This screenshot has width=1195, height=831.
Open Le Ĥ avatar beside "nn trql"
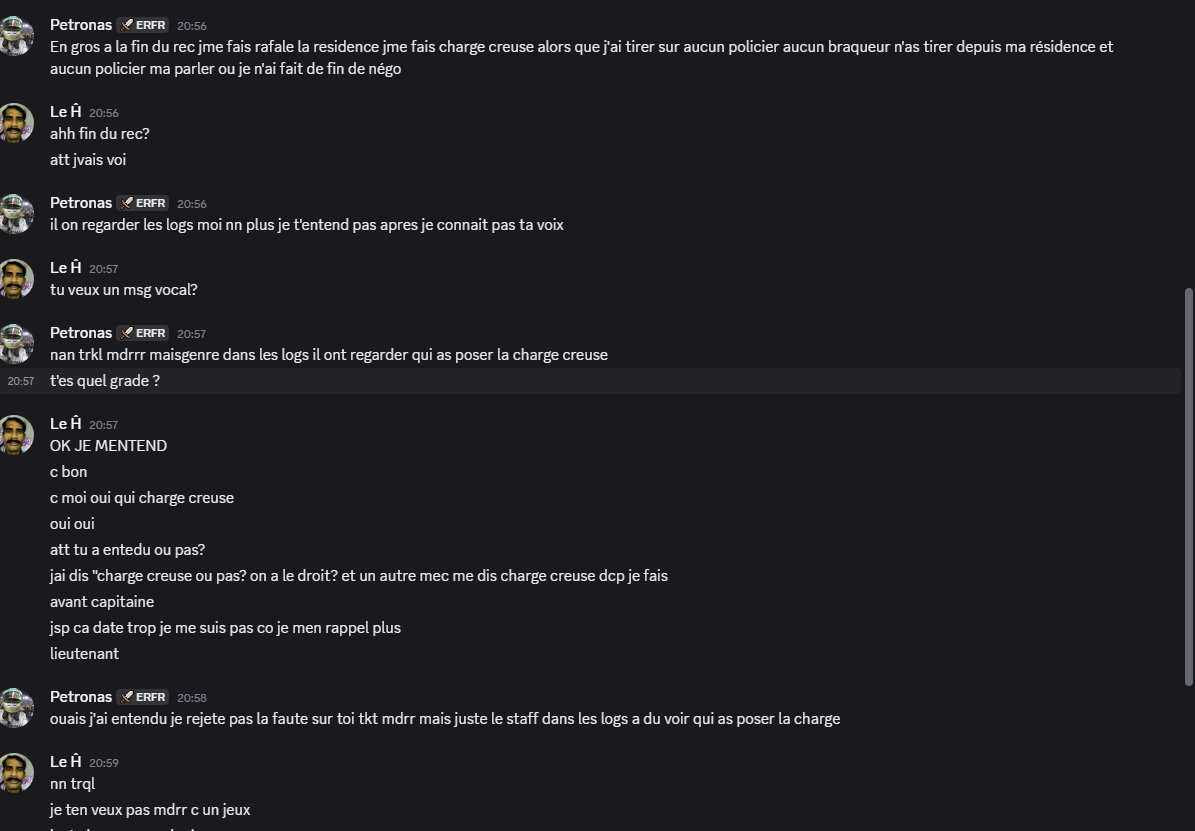click(16, 772)
